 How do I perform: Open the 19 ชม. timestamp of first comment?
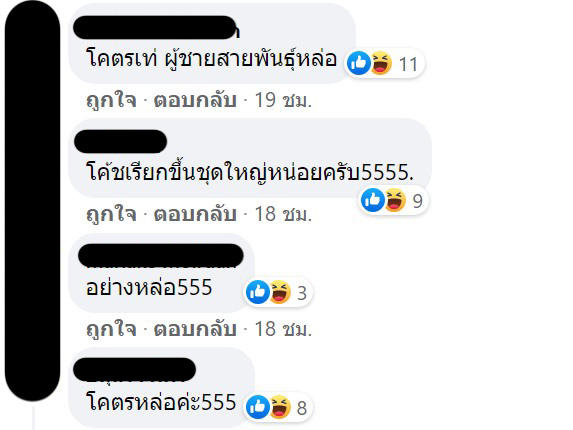tap(283, 100)
